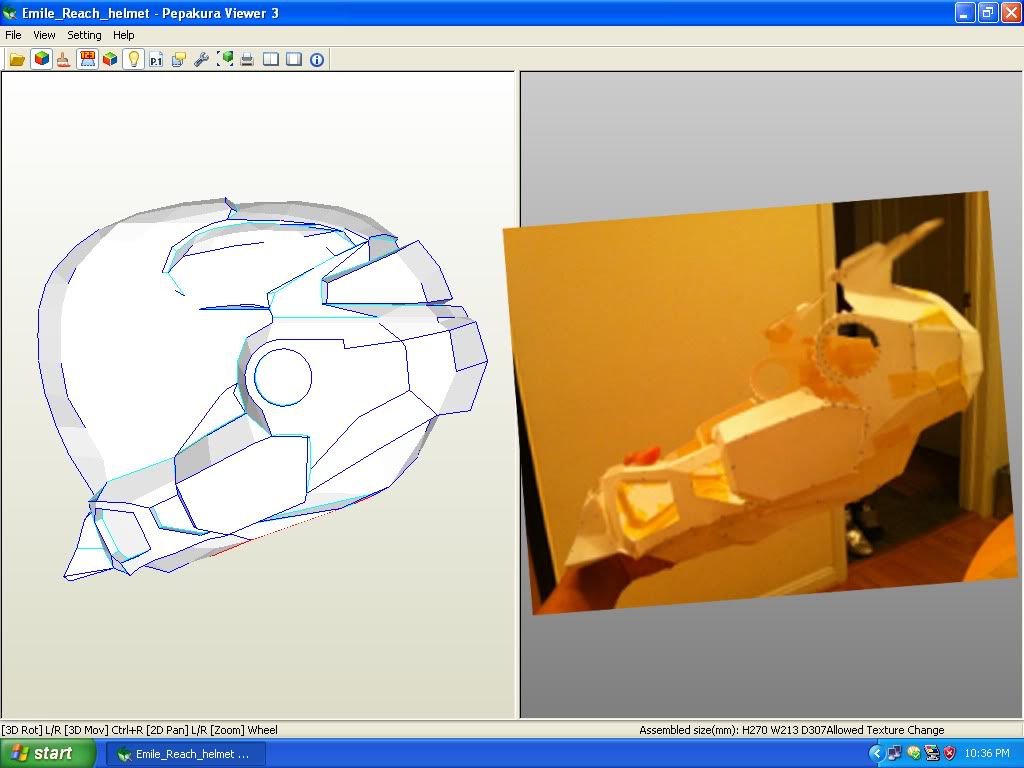Click the Pepakura title bar app icon
The image size is (1024, 768).
[x=10, y=12]
